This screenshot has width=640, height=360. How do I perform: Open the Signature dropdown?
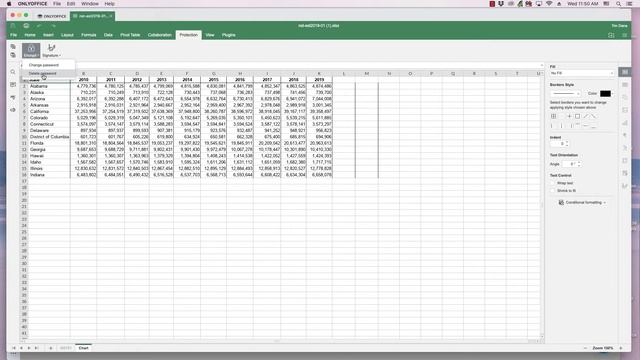click(x=51, y=50)
